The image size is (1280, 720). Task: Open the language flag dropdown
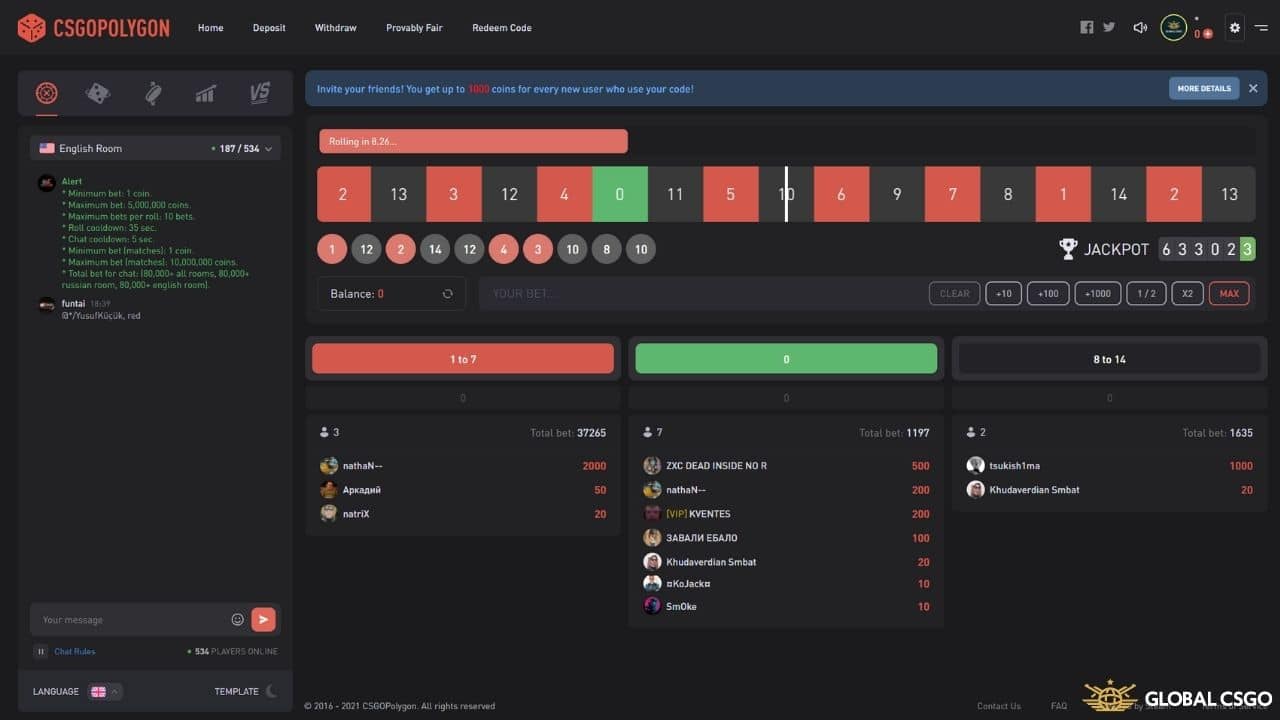(x=105, y=691)
